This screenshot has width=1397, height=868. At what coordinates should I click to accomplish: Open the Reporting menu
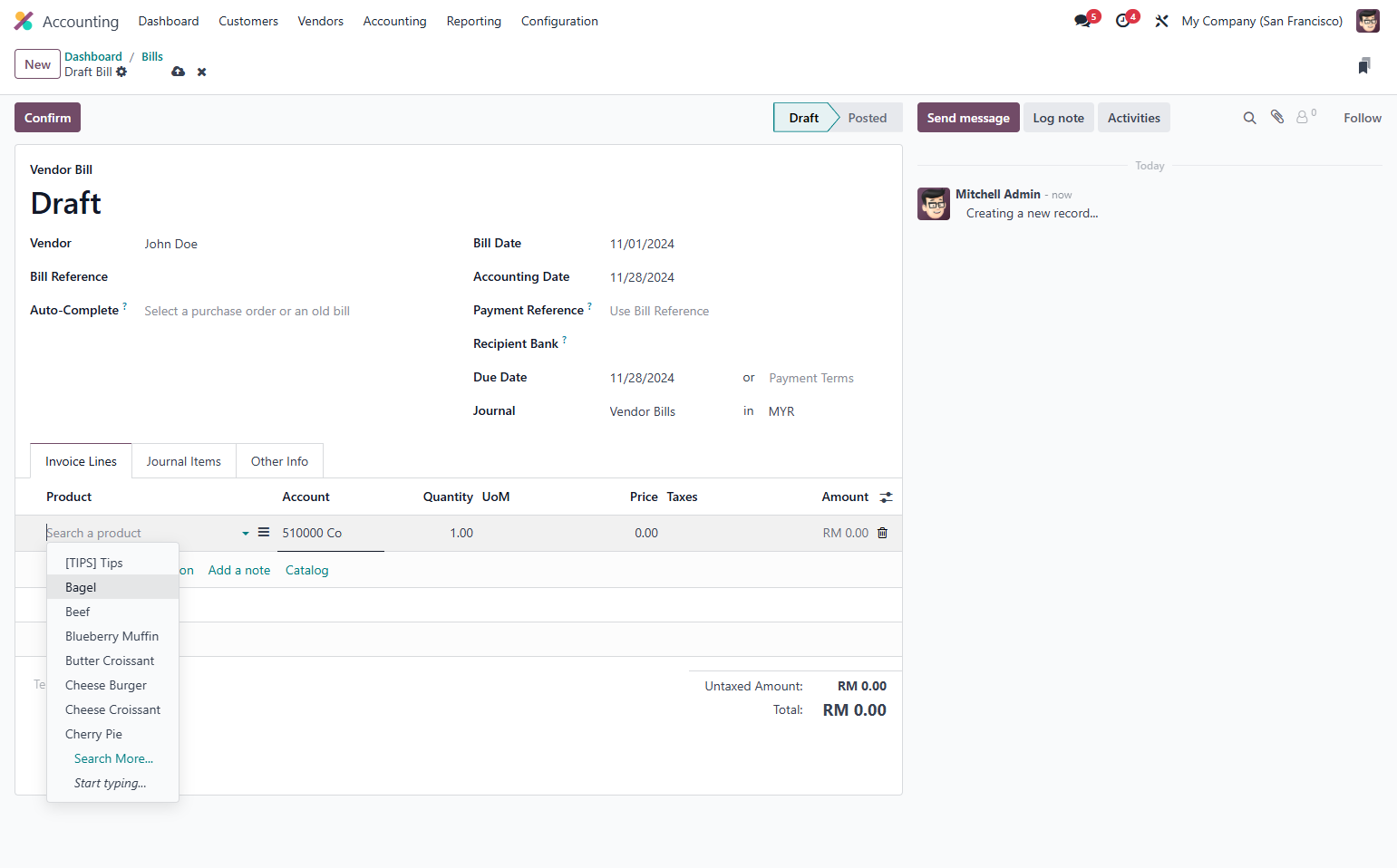coord(474,21)
